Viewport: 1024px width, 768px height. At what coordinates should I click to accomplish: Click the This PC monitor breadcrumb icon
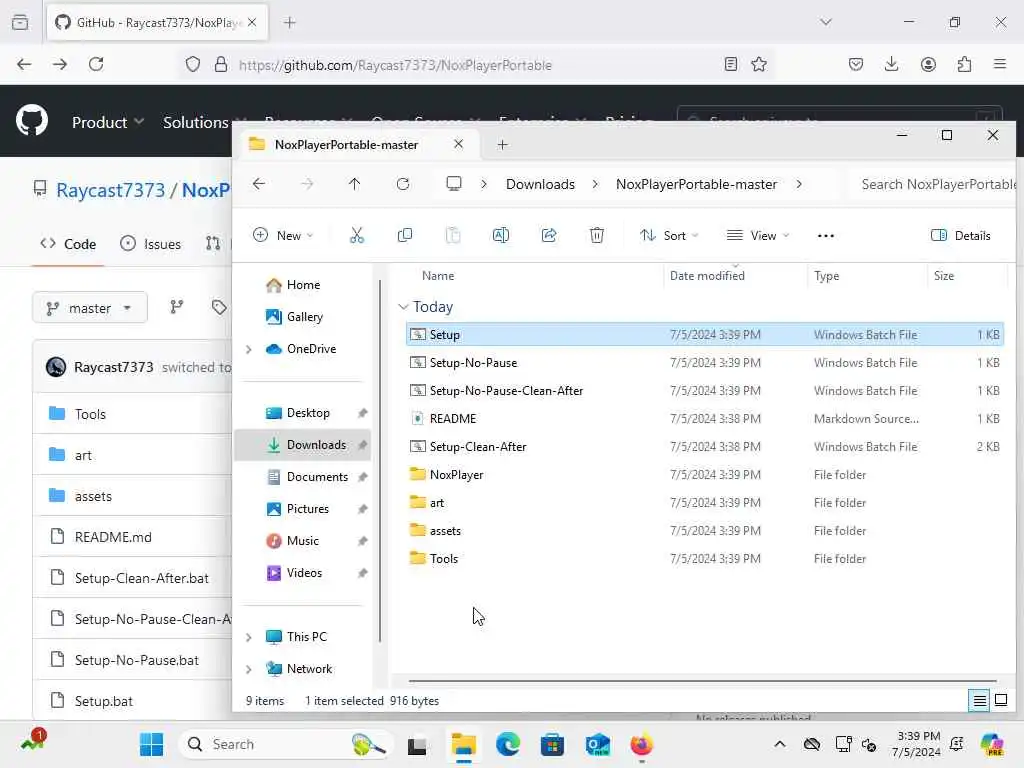(x=454, y=184)
